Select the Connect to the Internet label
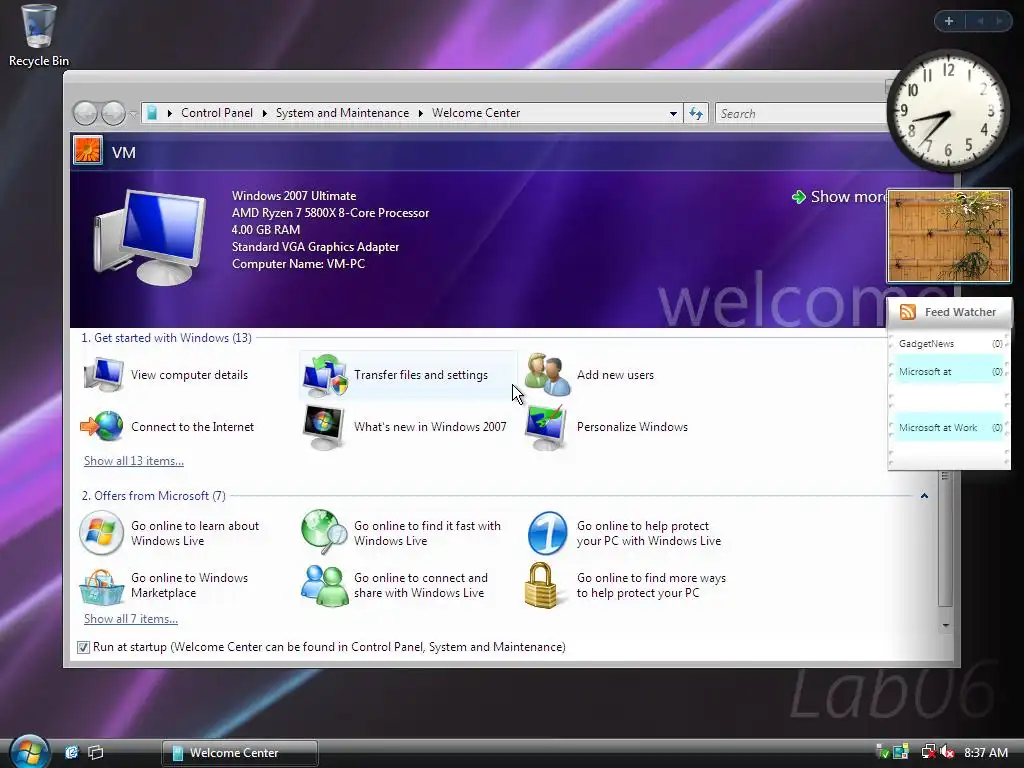 pos(192,426)
